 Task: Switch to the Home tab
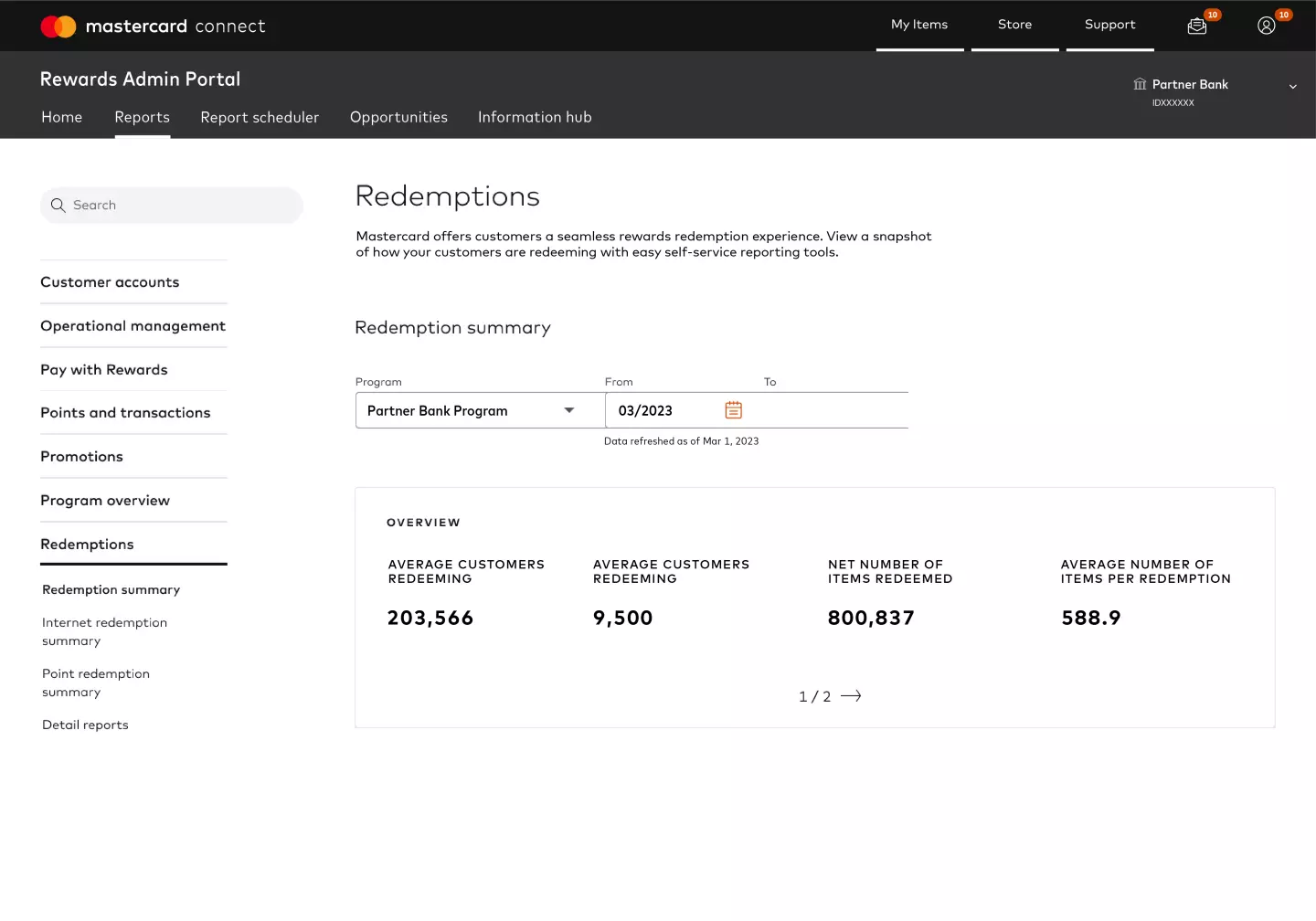[x=62, y=117]
